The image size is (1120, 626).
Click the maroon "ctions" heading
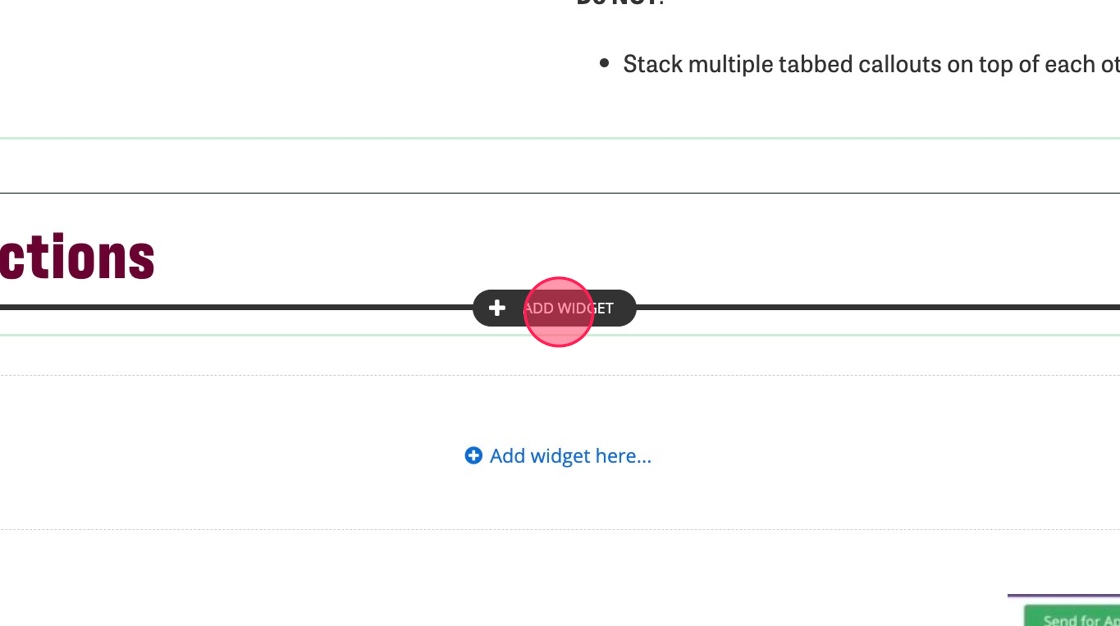(x=77, y=257)
